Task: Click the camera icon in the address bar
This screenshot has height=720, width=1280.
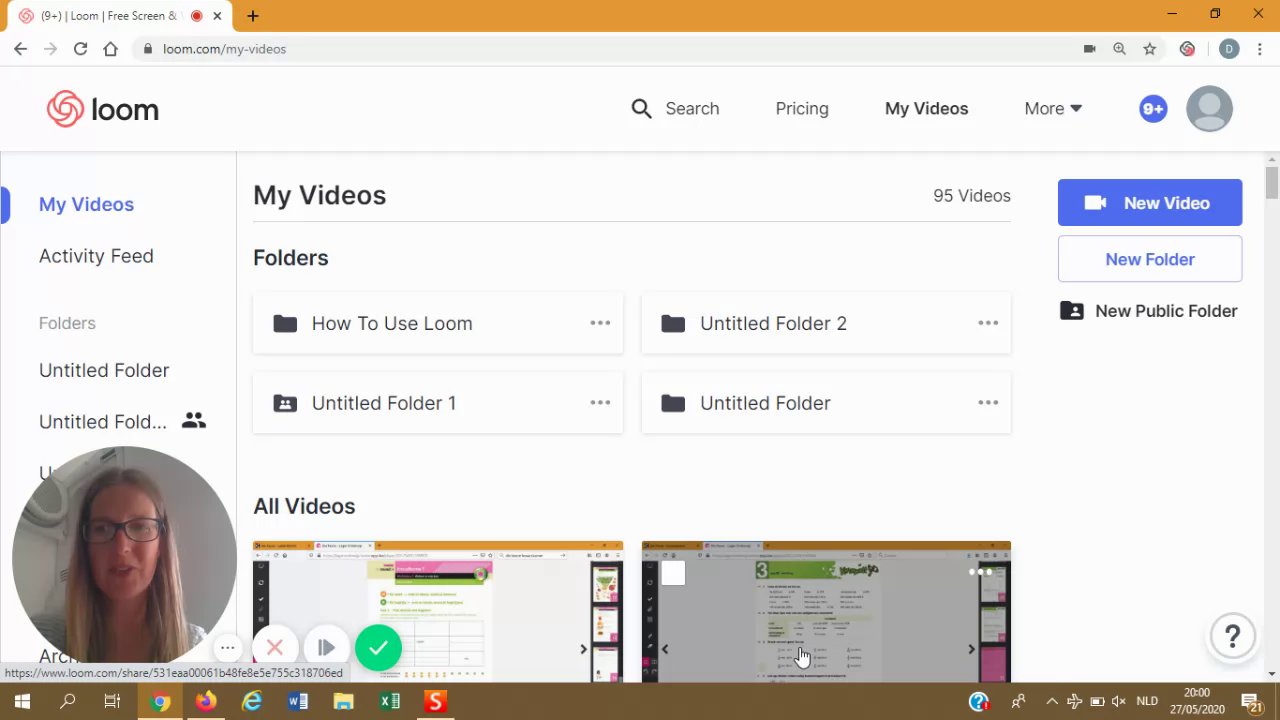Action: 1090,49
